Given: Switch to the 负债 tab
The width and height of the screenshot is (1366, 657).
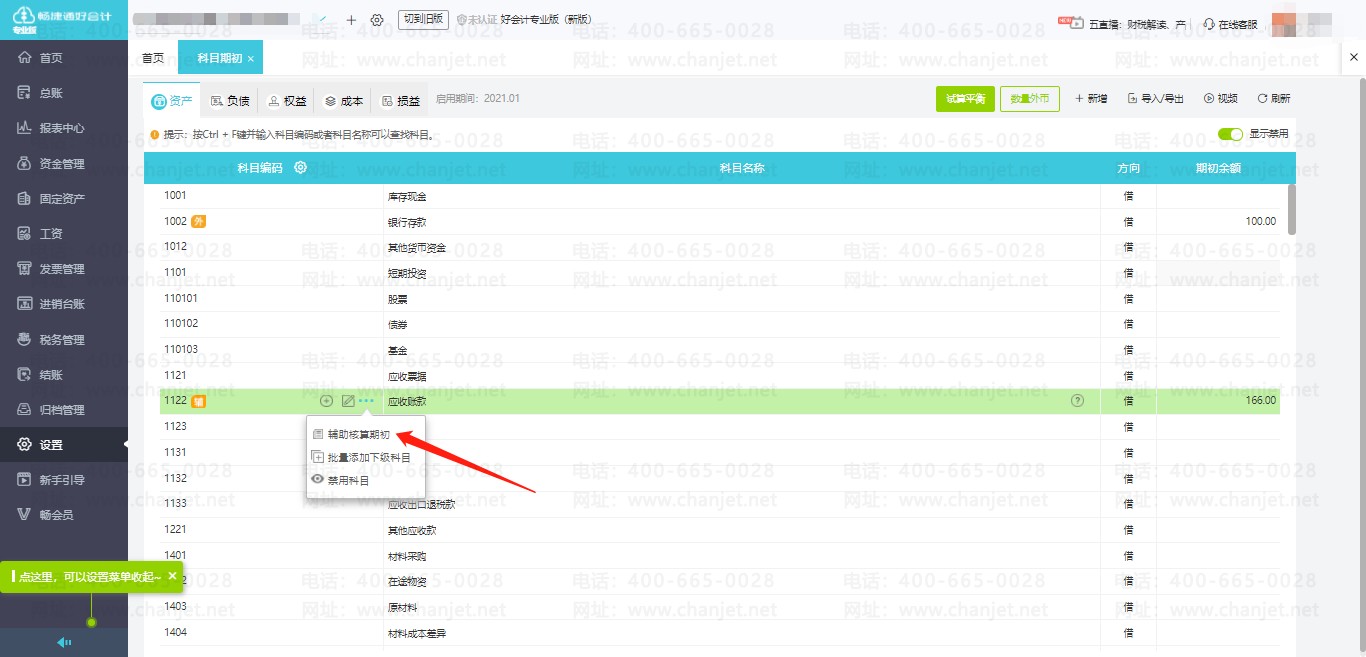Looking at the screenshot, I should [230, 100].
